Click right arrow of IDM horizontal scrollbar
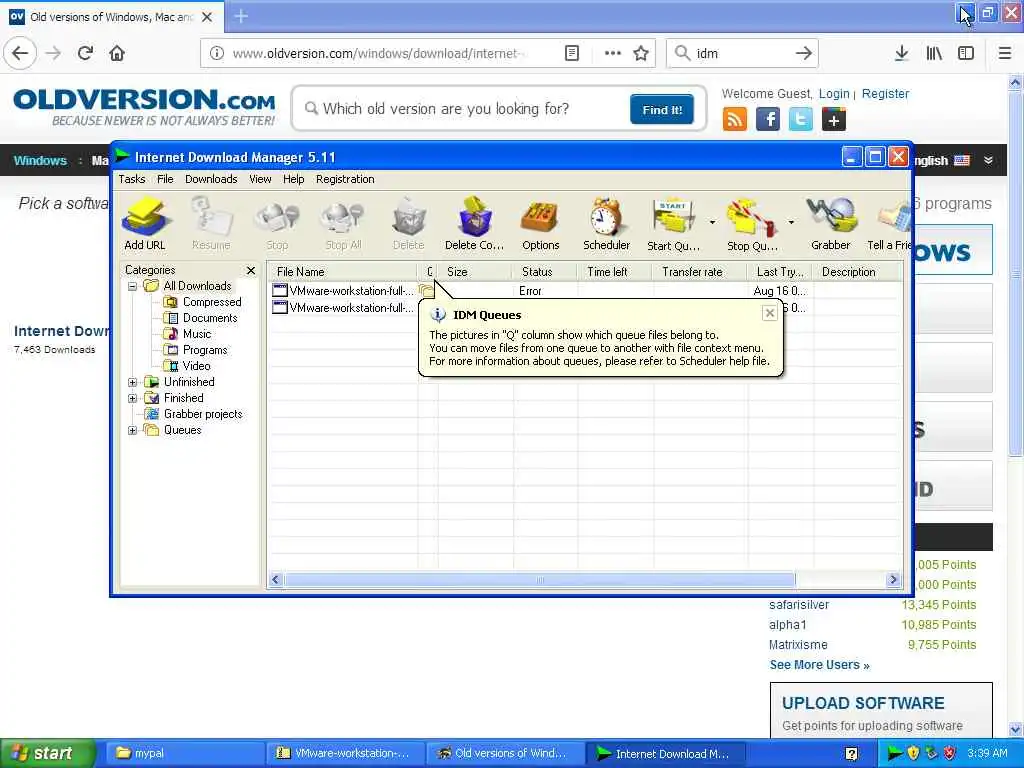Screen dimensions: 1024x768 893,579
